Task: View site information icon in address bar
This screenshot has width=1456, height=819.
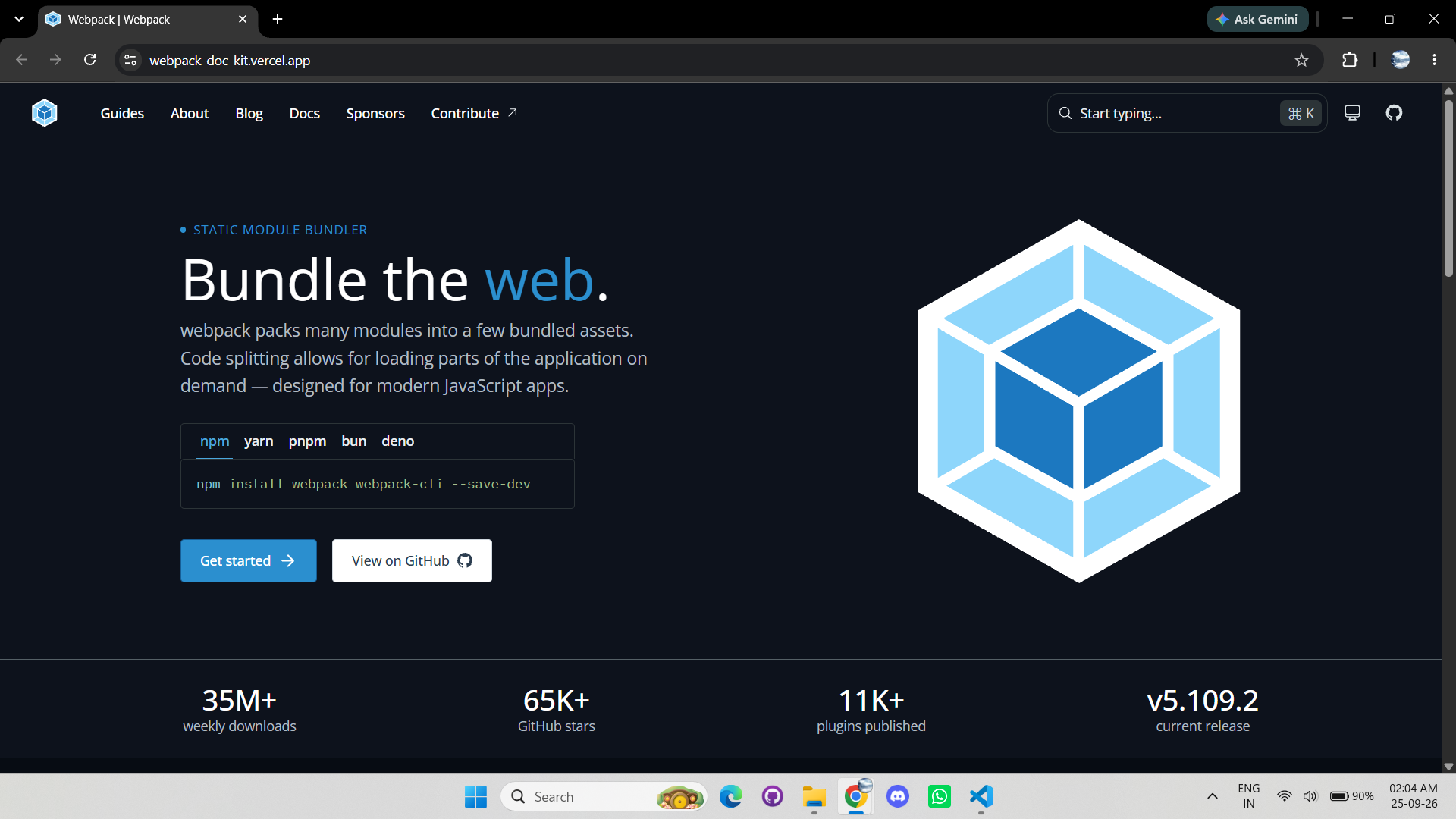Action: (x=130, y=60)
